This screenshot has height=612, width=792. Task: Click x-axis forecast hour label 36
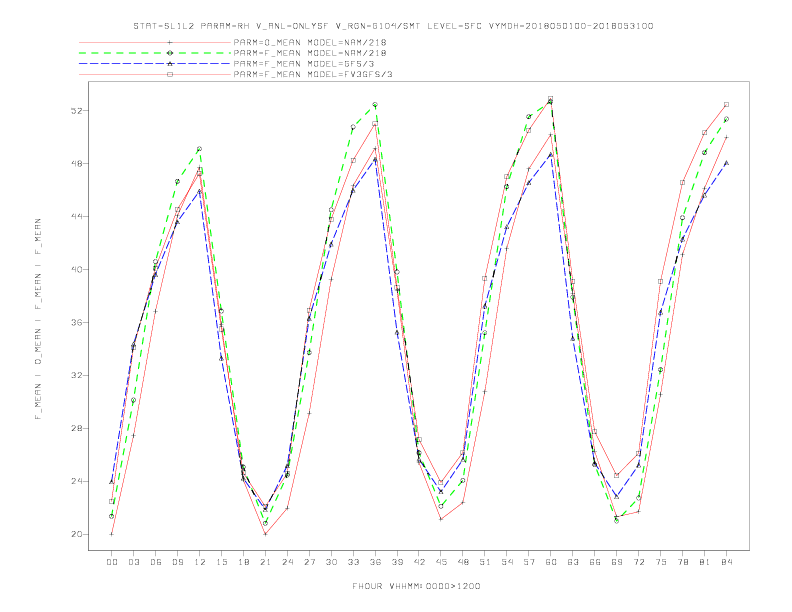(x=375, y=562)
